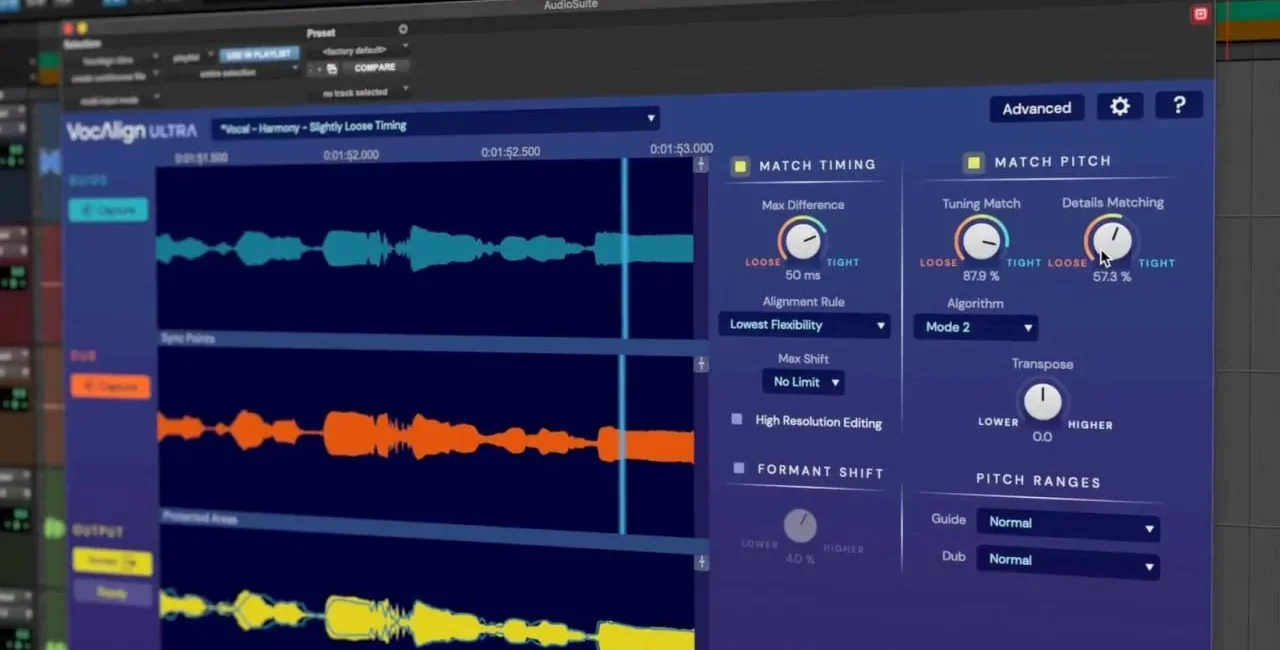1280x650 pixels.
Task: Click the COMPARE button
Action: [x=375, y=68]
